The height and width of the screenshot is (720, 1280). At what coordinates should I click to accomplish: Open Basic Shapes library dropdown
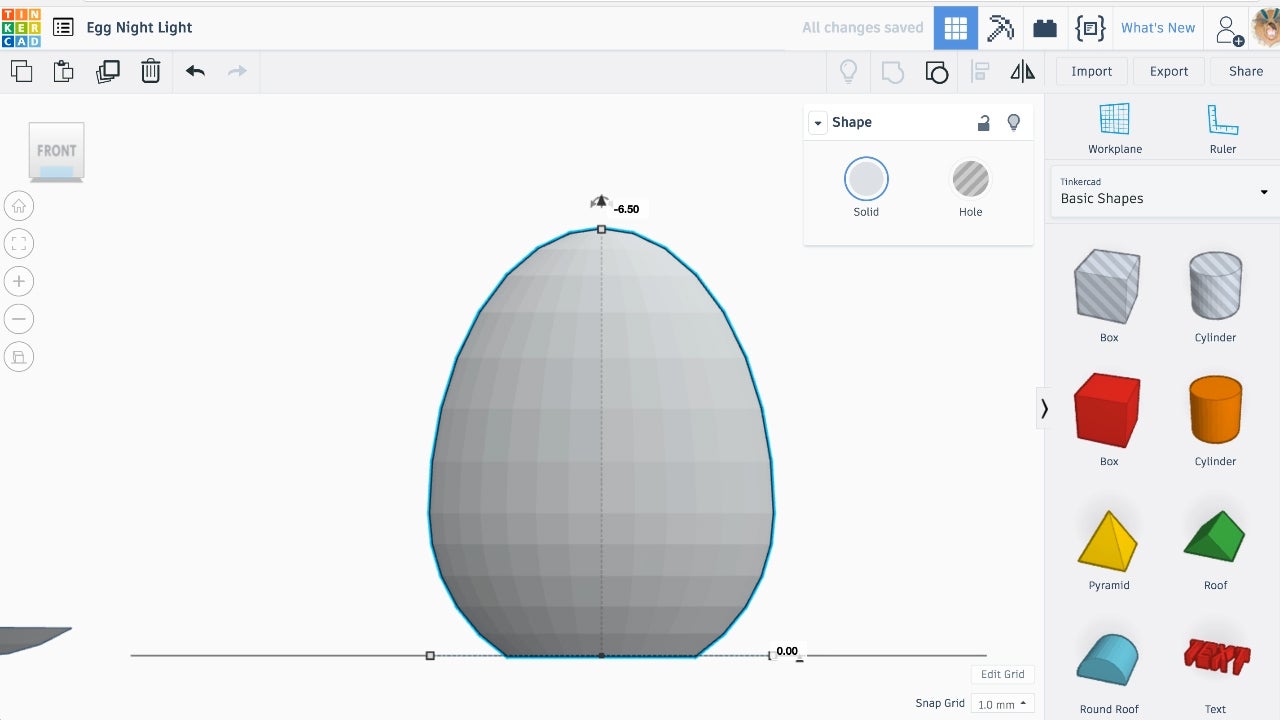click(x=1164, y=191)
